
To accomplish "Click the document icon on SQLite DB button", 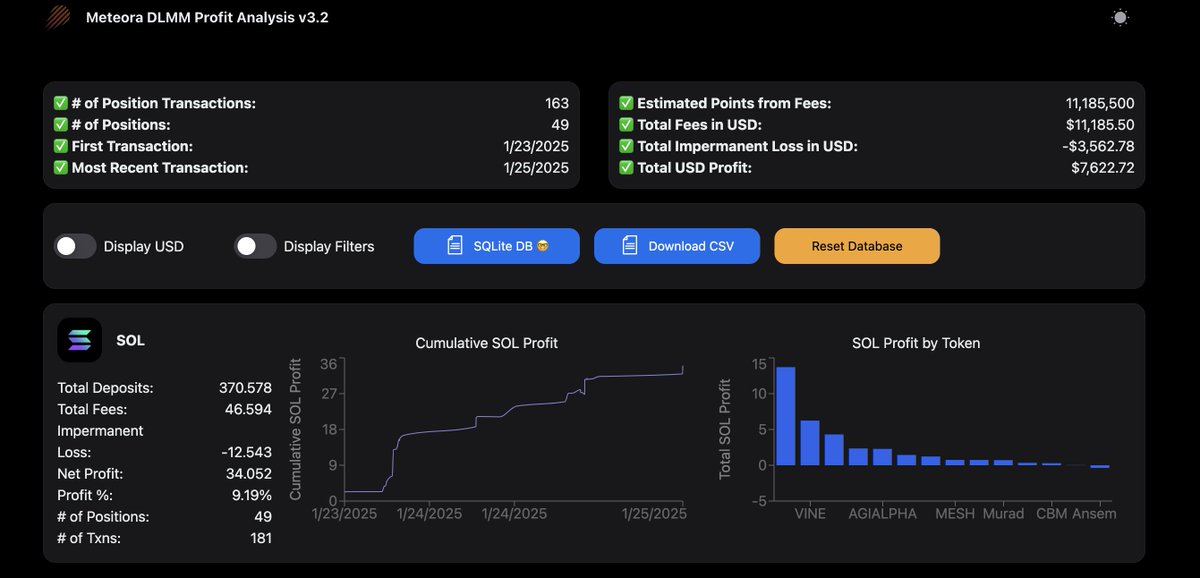I will tap(455, 245).
